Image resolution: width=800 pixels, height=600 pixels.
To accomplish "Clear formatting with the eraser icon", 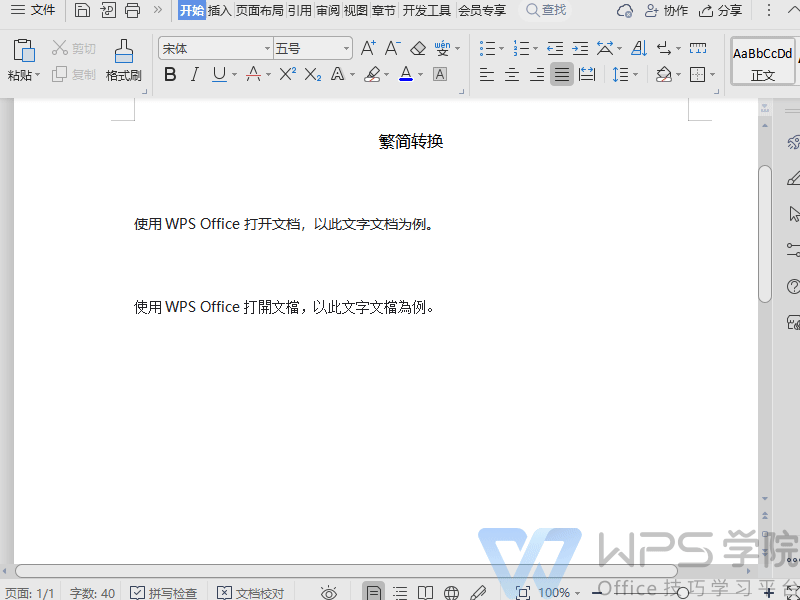I will coord(418,48).
